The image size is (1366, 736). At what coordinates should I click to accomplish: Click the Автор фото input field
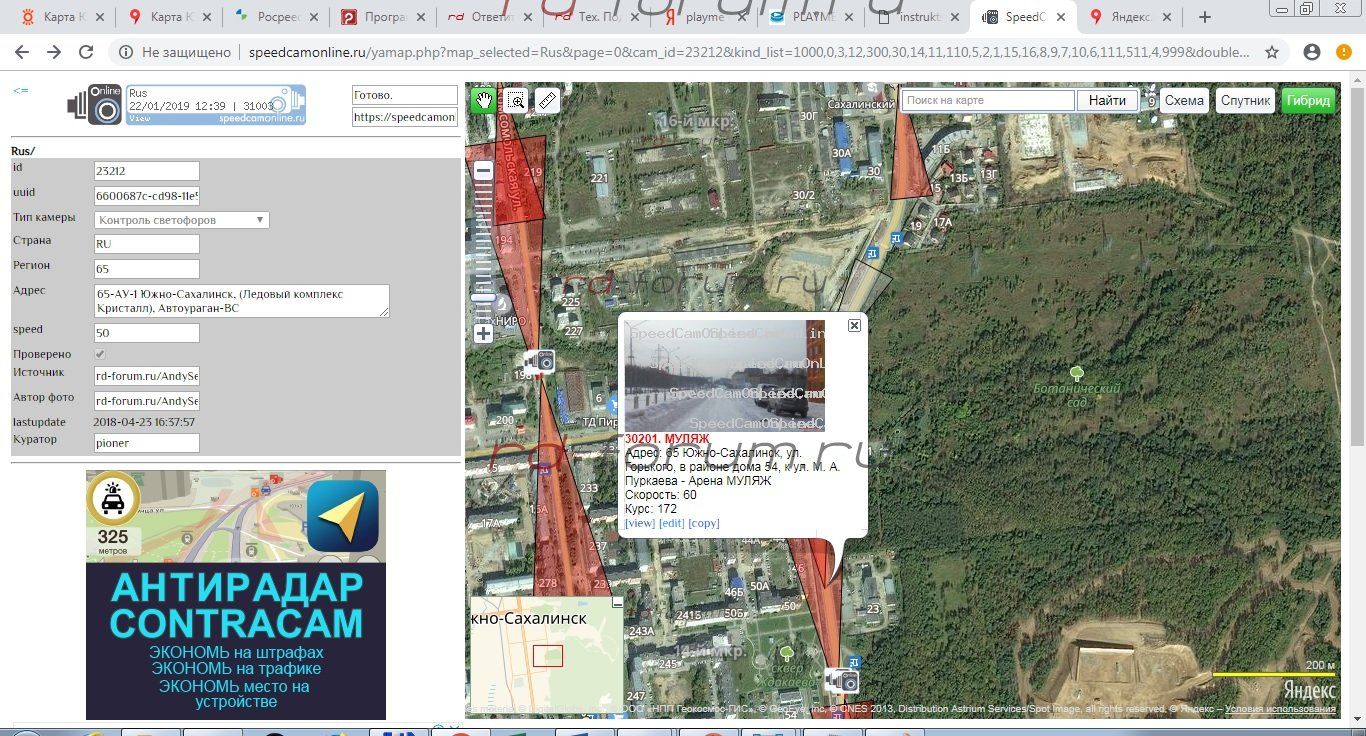tap(146, 401)
